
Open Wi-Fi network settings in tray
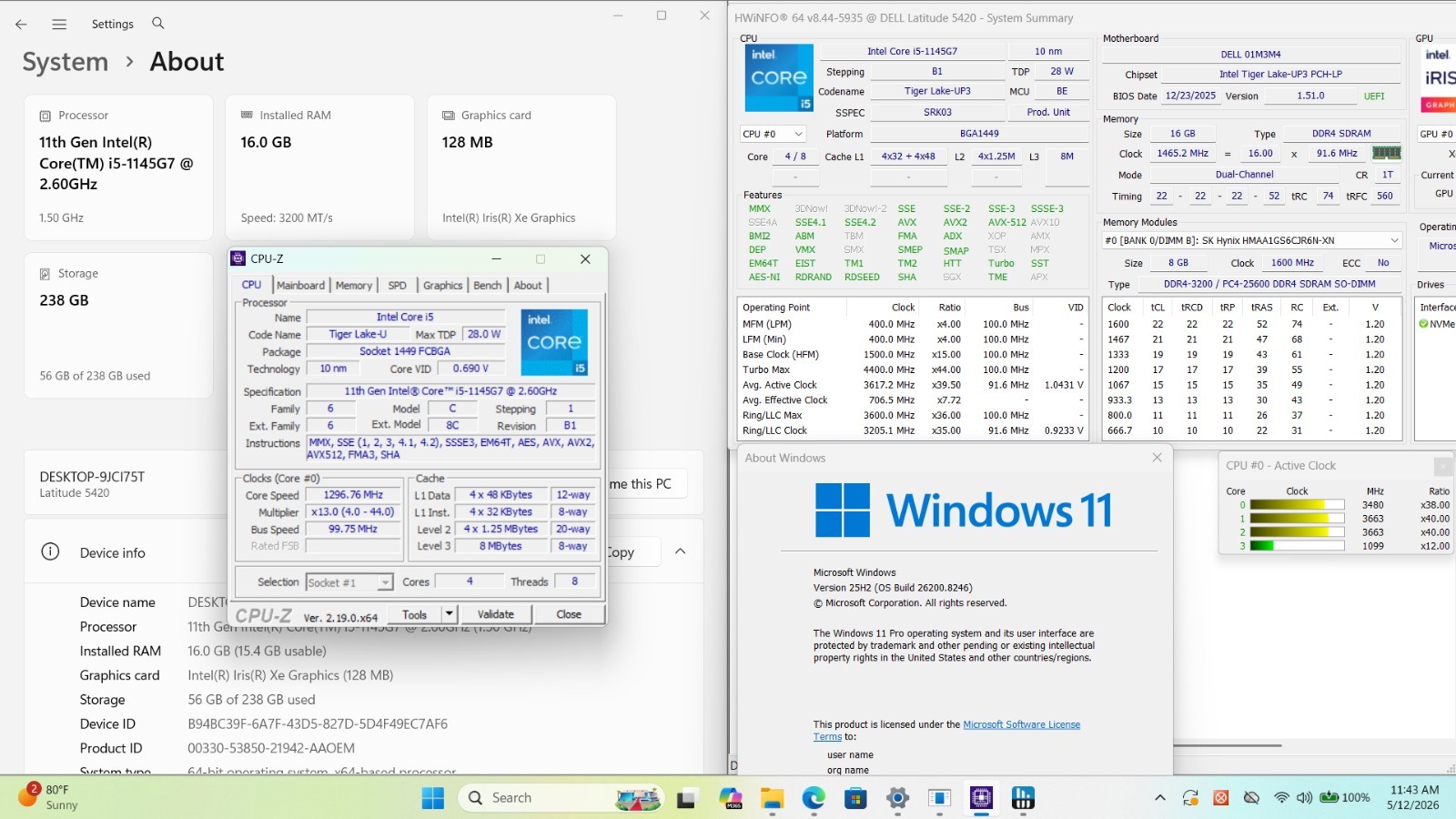(x=1281, y=798)
